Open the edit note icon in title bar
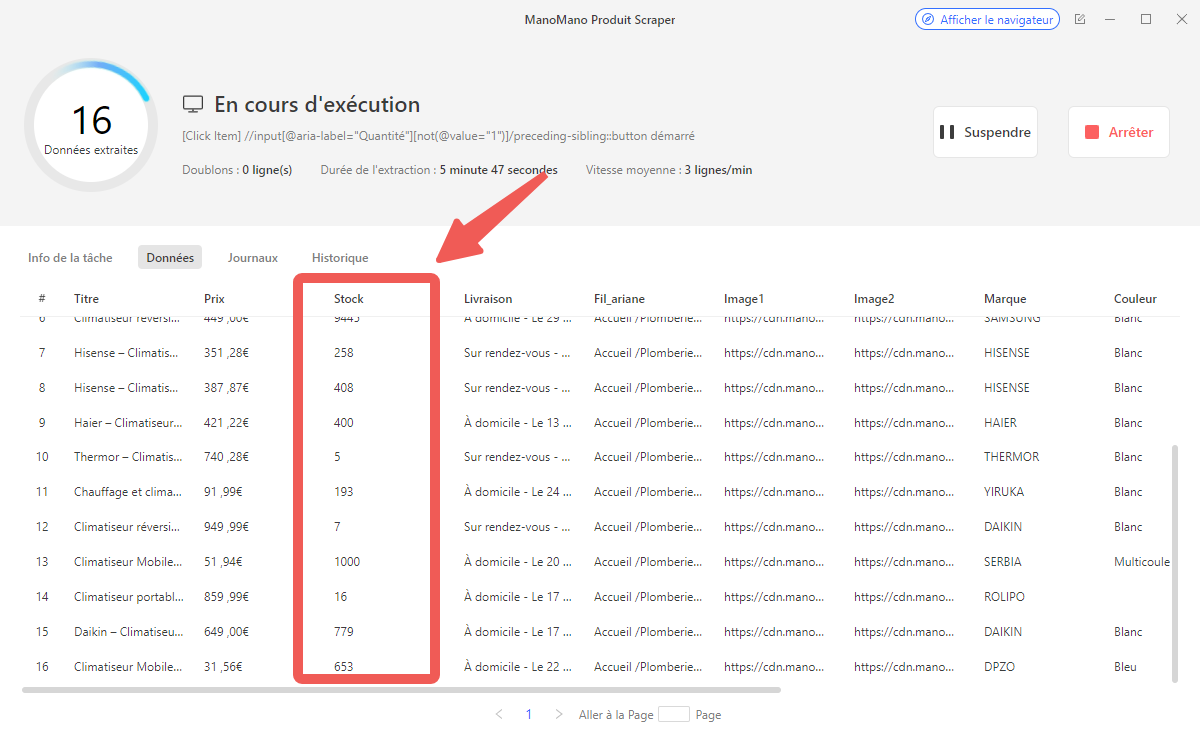This screenshot has height=734, width=1200. coord(1080,20)
